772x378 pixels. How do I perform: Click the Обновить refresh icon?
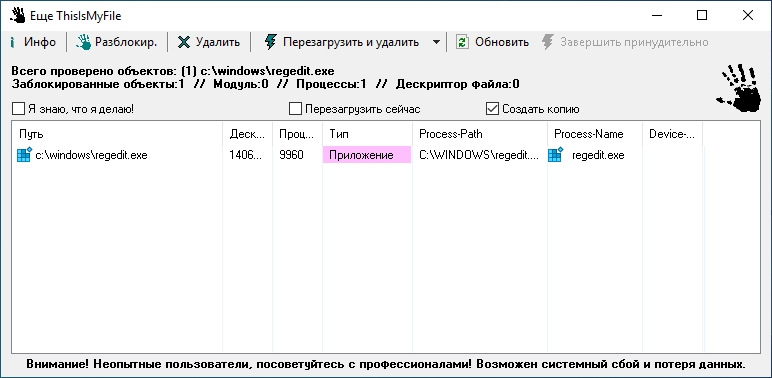[x=462, y=42]
